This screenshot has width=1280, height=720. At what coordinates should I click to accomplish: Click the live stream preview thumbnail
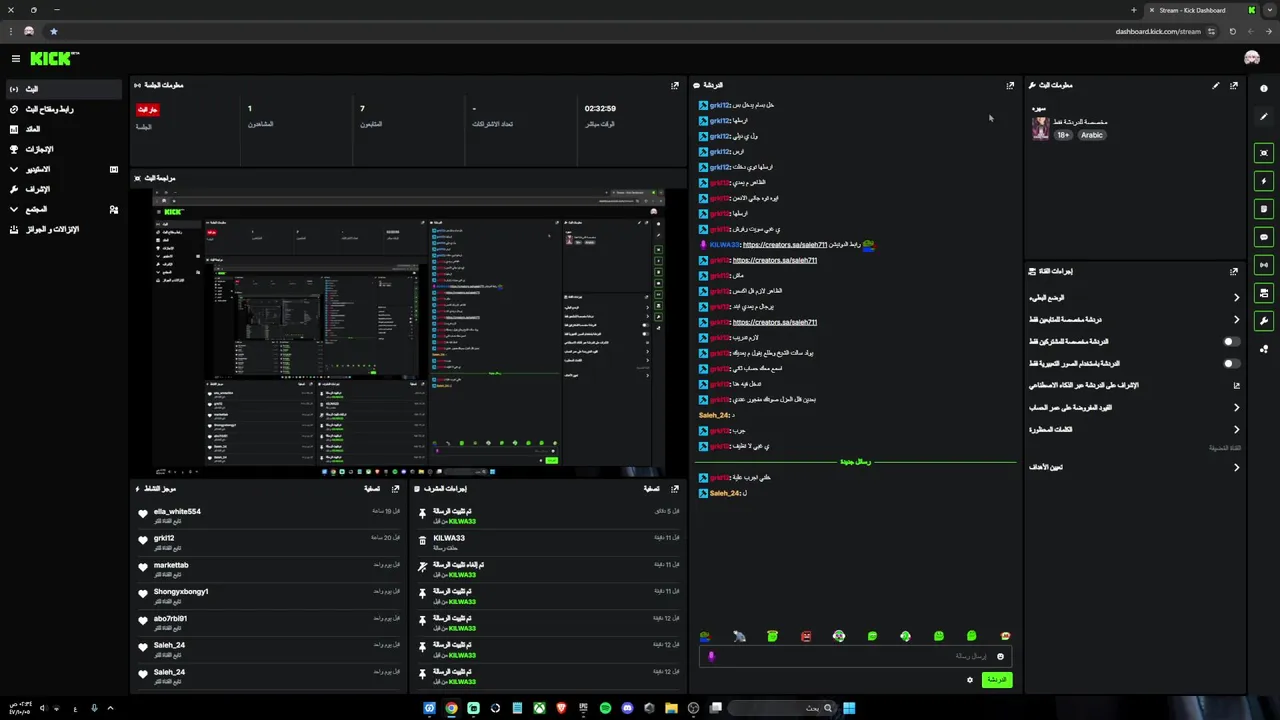[x=408, y=331]
